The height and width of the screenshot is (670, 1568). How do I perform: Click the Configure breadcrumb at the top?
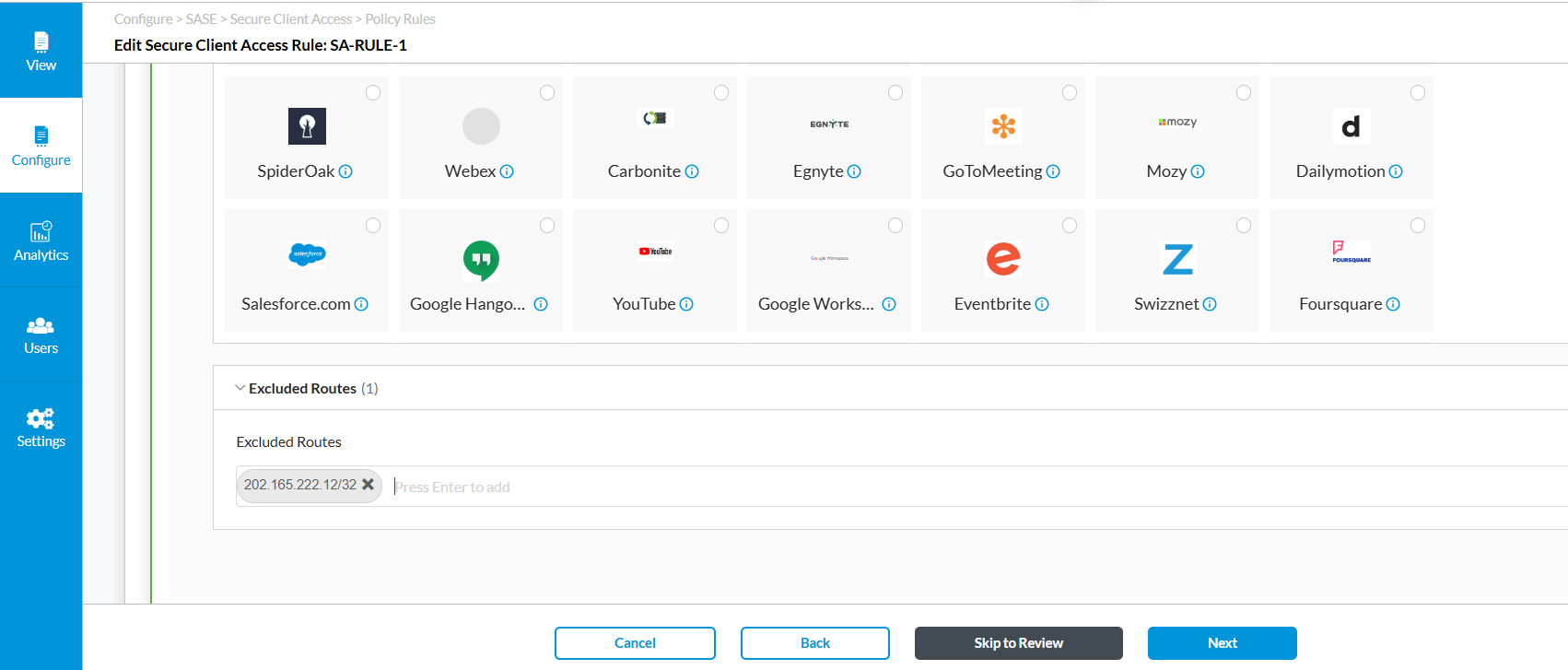144,19
